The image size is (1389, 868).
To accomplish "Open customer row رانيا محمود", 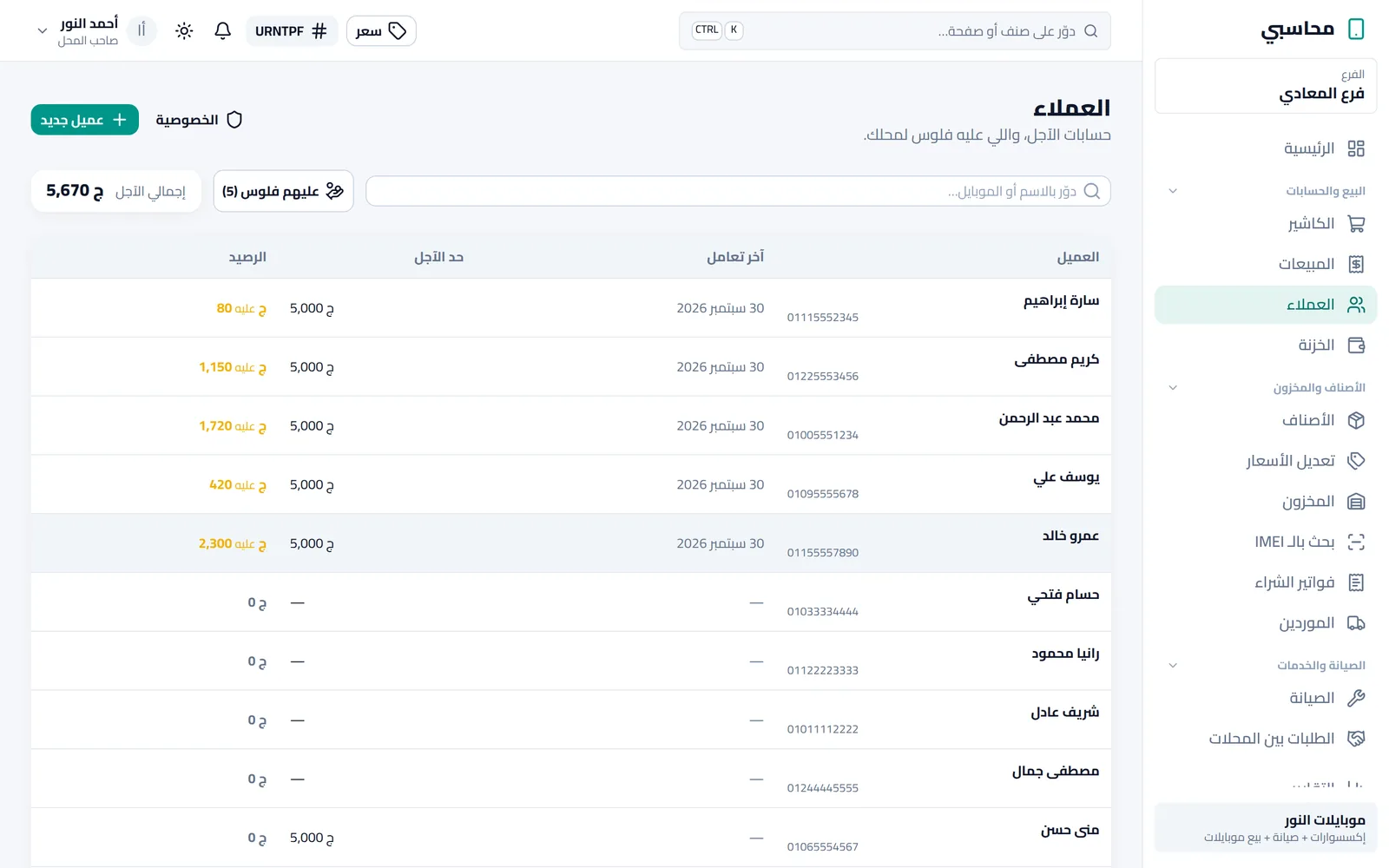I will tap(571, 661).
